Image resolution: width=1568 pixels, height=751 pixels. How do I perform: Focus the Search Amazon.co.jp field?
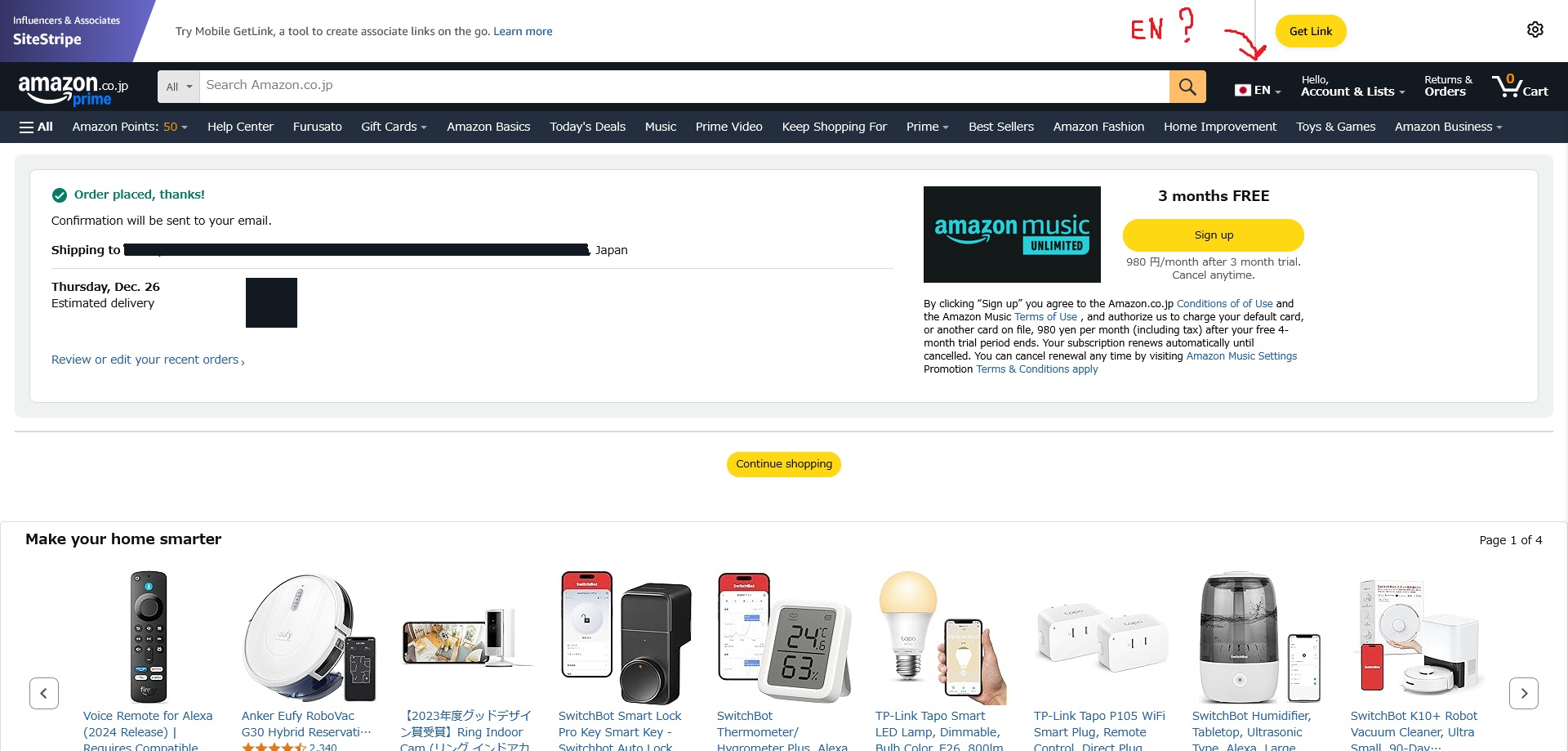[684, 87]
